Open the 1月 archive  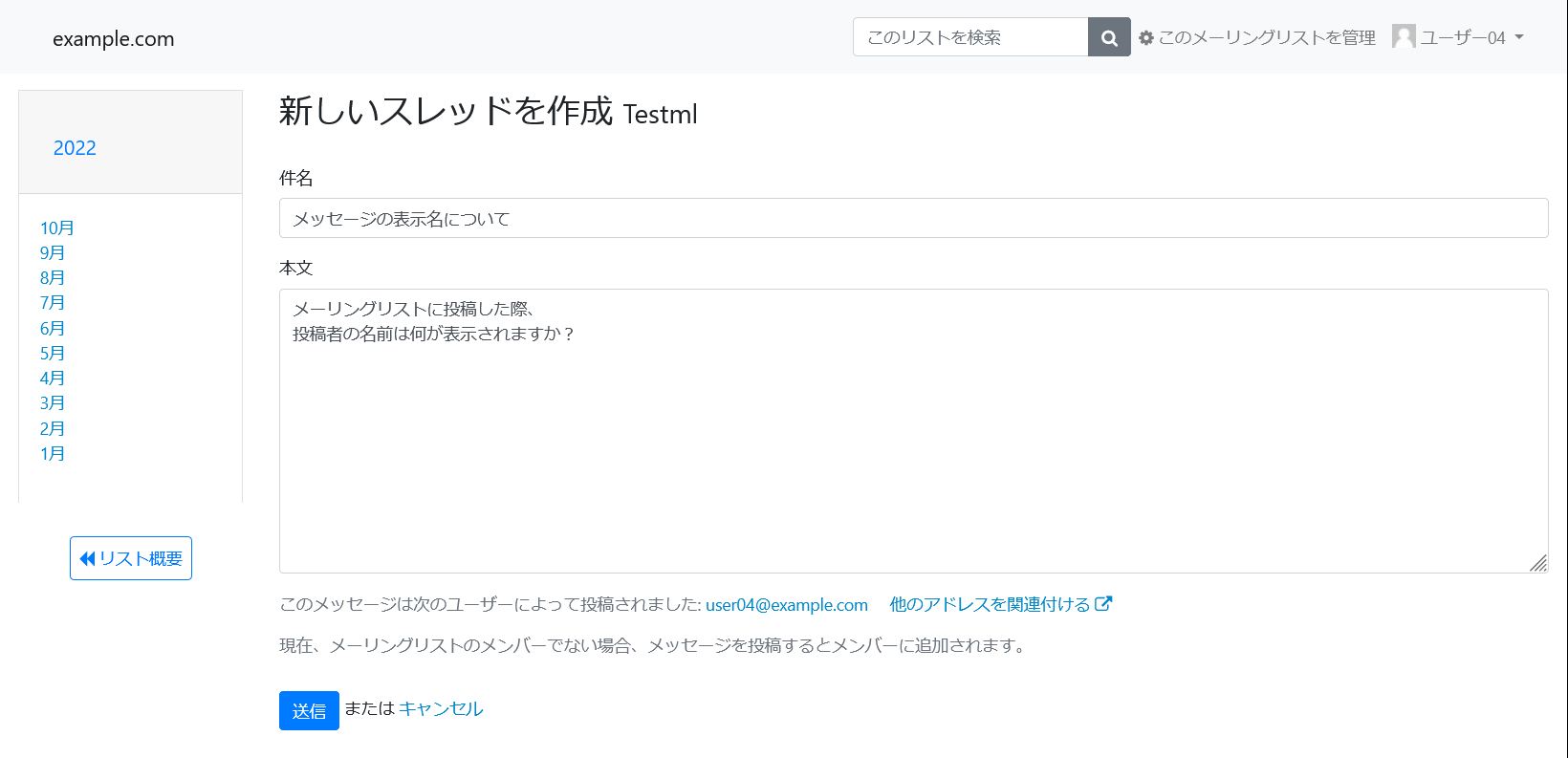53,453
